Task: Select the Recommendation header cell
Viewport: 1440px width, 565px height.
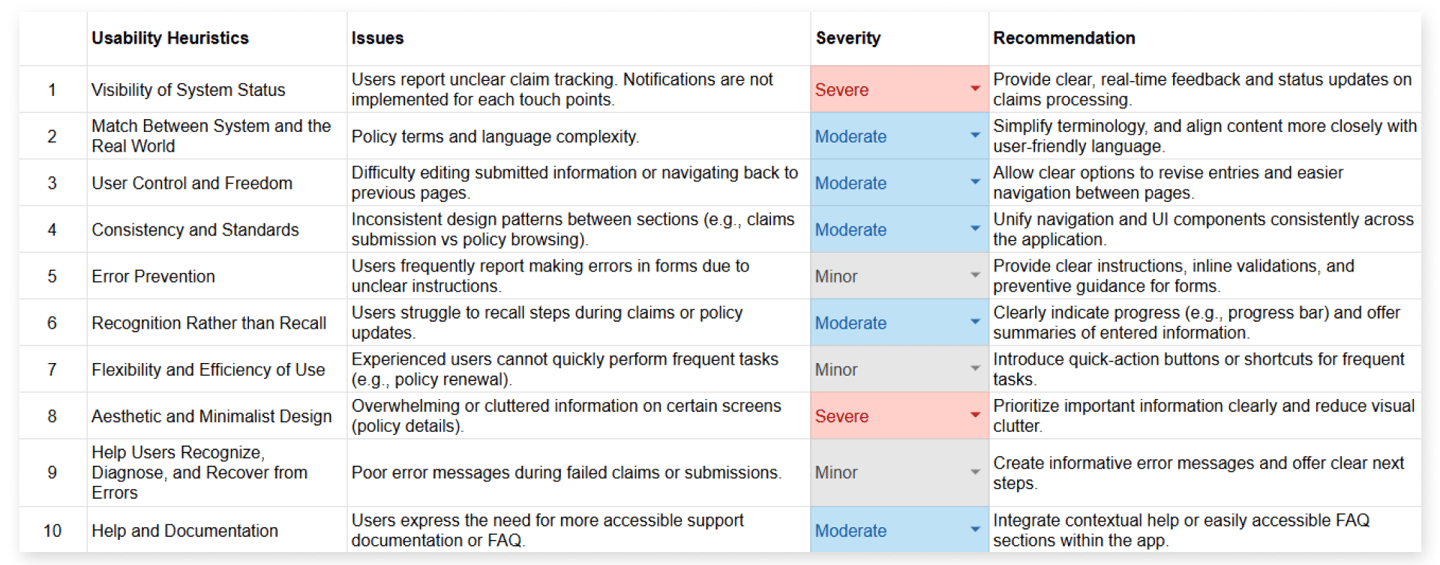Action: coord(1064,38)
